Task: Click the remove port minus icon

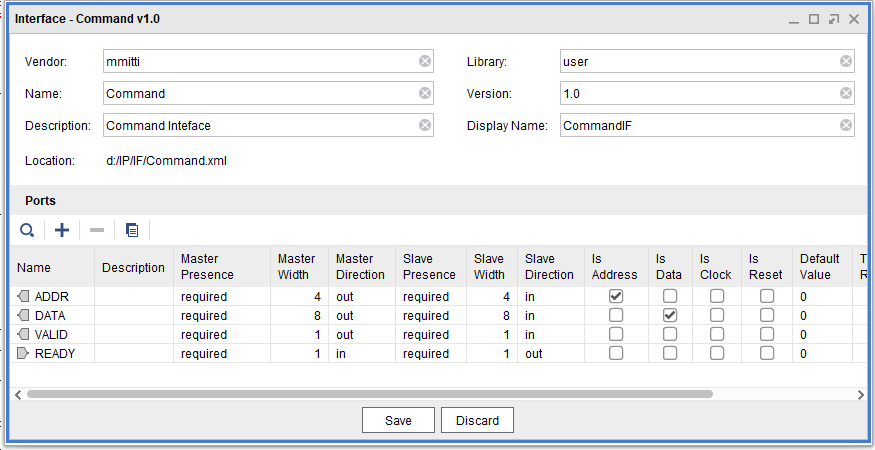Action: pos(97,230)
